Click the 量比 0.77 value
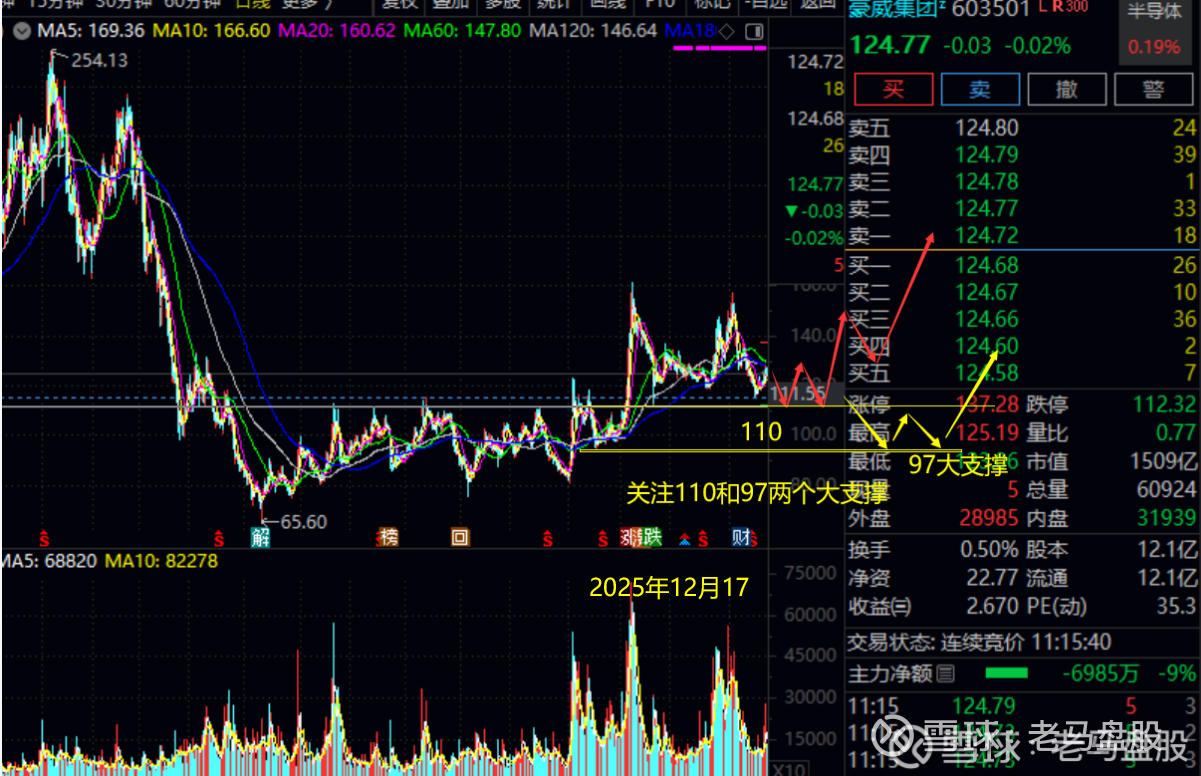Image resolution: width=1201 pixels, height=776 pixels. click(1176, 433)
